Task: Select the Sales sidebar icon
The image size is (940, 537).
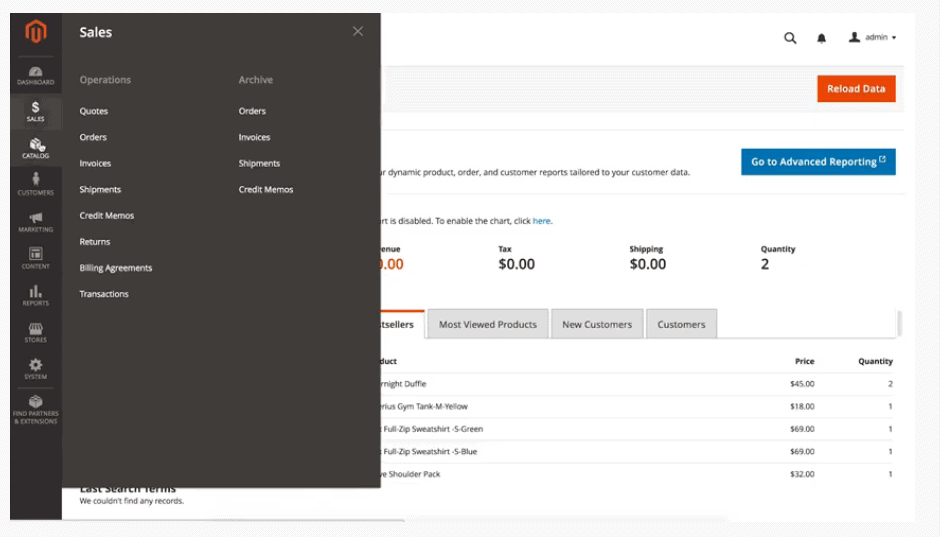Action: pyautogui.click(x=35, y=111)
